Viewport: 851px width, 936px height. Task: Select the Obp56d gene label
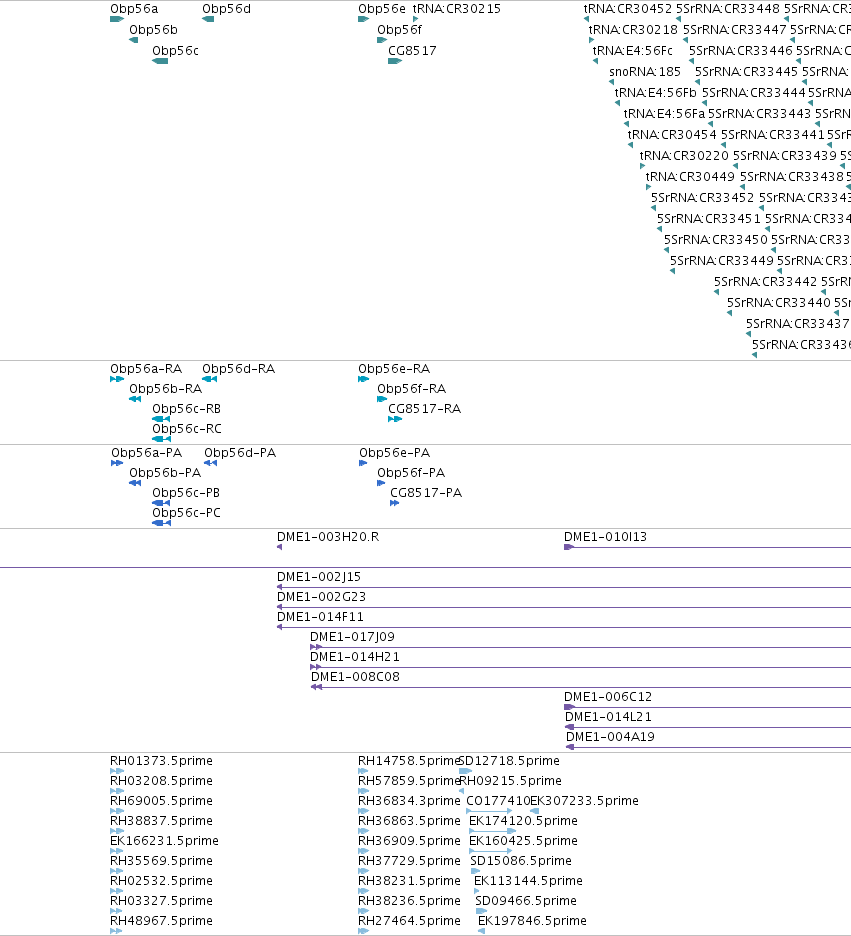tap(226, 9)
